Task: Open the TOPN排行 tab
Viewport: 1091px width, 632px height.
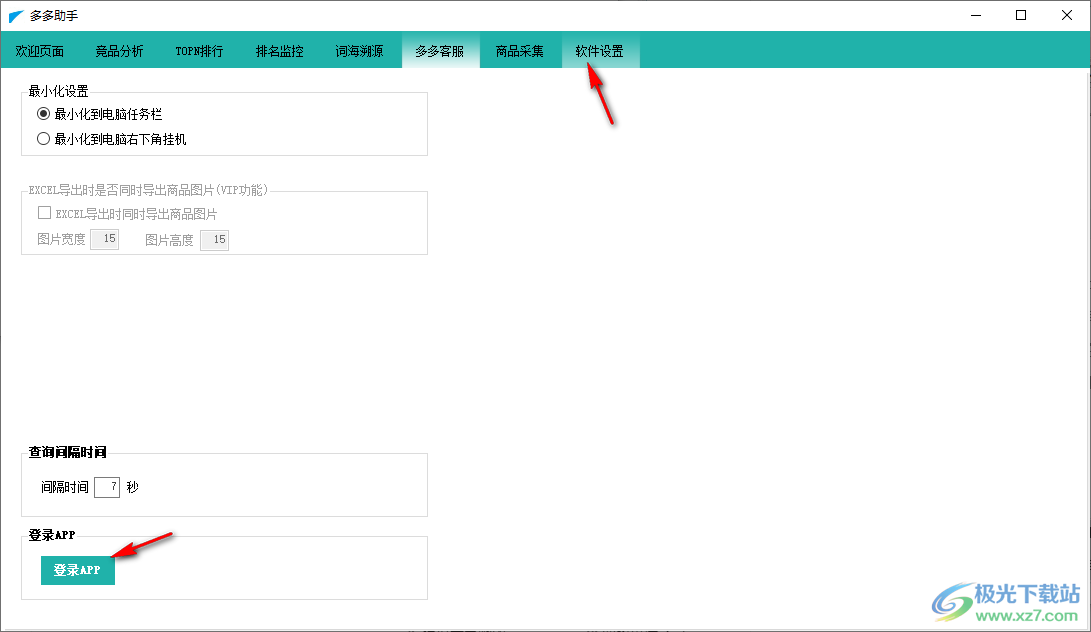Action: pyautogui.click(x=199, y=51)
